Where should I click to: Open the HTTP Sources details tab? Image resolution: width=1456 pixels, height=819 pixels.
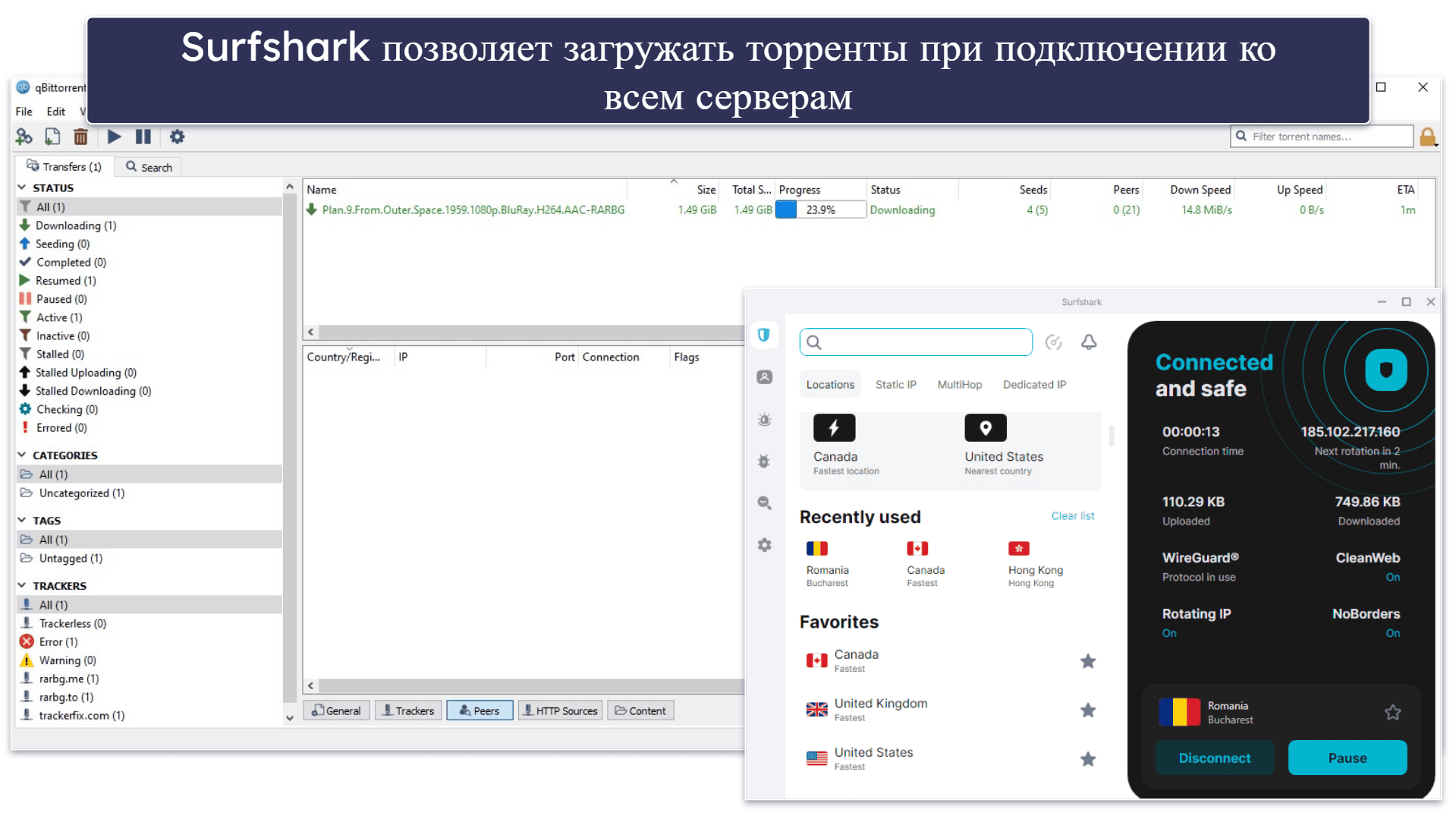click(560, 710)
